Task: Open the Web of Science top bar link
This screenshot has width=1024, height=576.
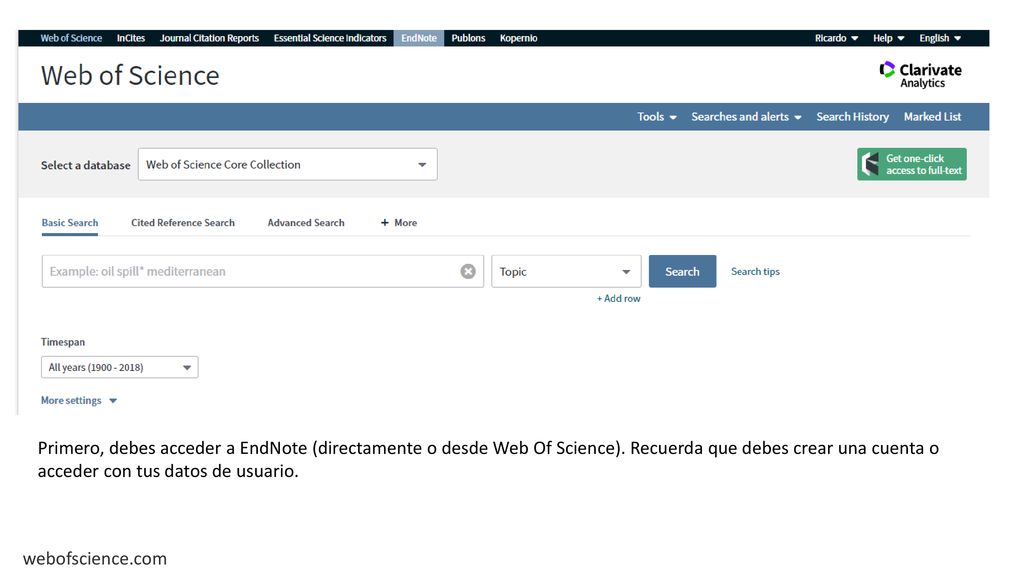Action: point(71,38)
